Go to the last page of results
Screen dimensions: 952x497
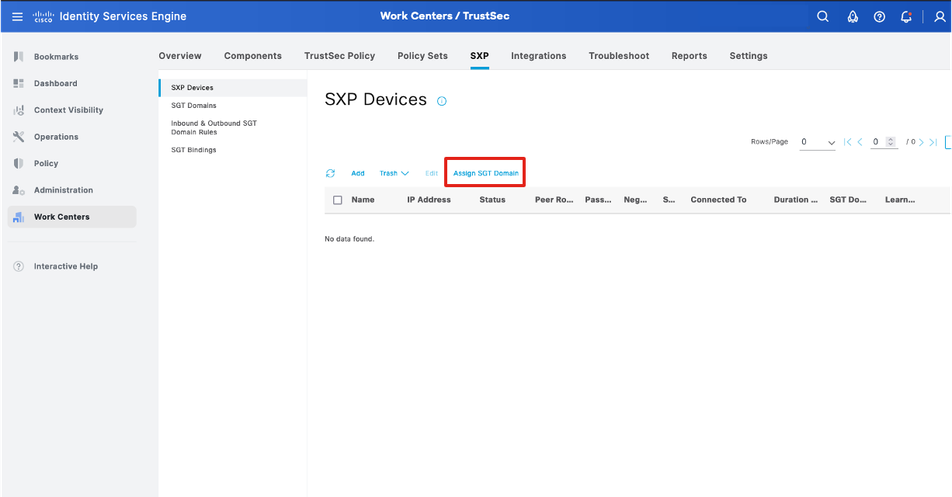(x=933, y=142)
